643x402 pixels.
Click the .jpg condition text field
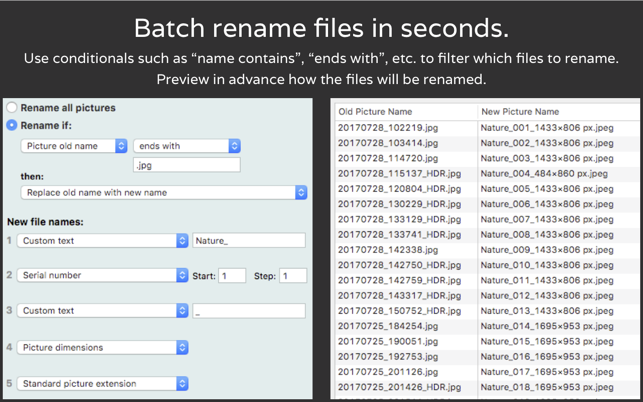187,165
